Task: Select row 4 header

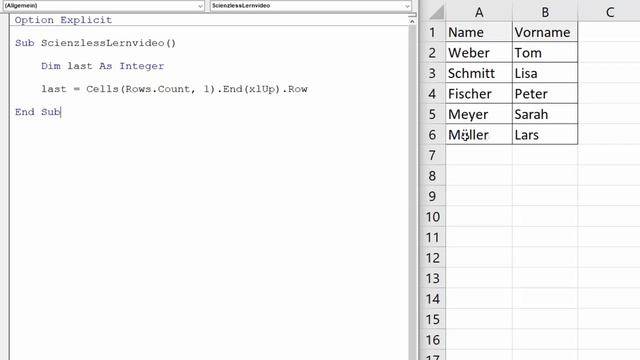Action: coord(432,94)
